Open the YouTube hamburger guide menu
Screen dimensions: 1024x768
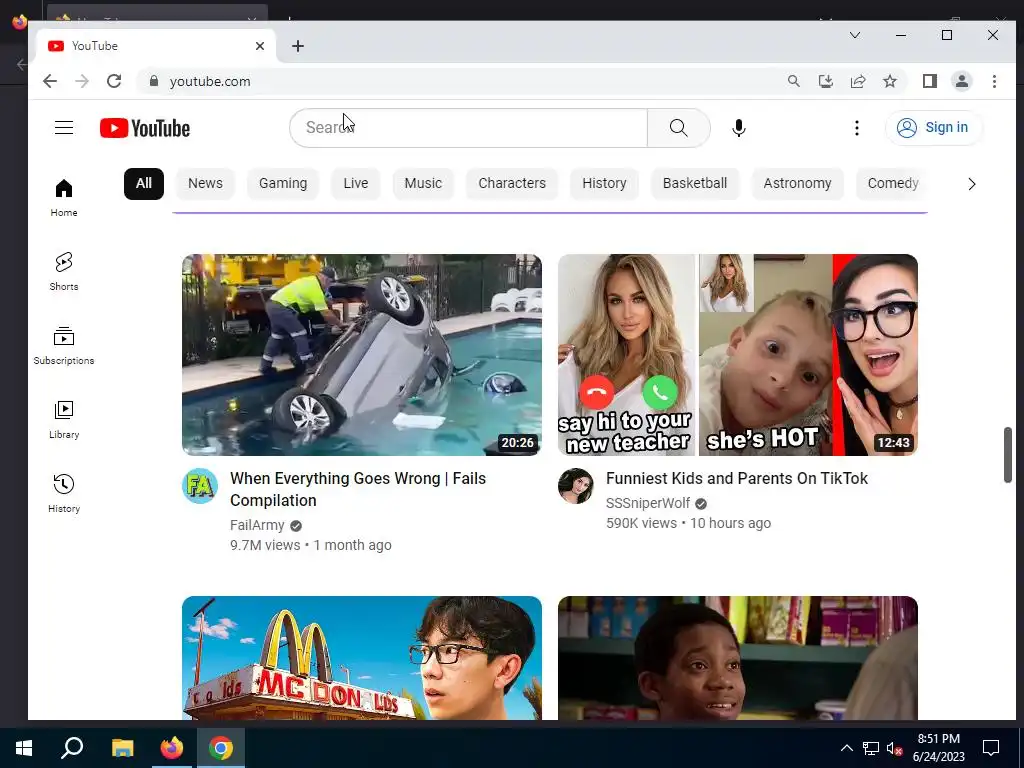click(64, 127)
